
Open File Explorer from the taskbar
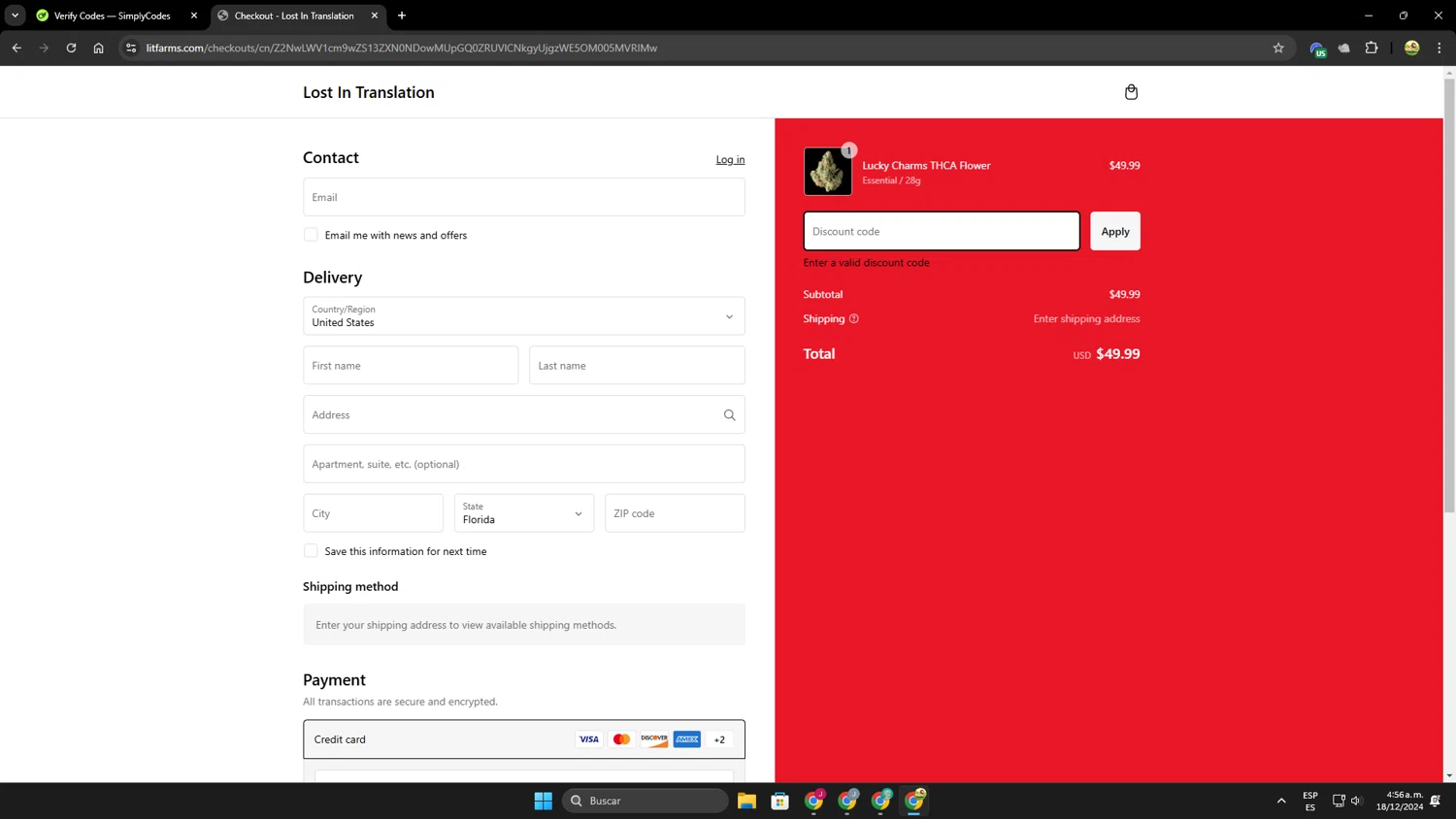(x=746, y=801)
